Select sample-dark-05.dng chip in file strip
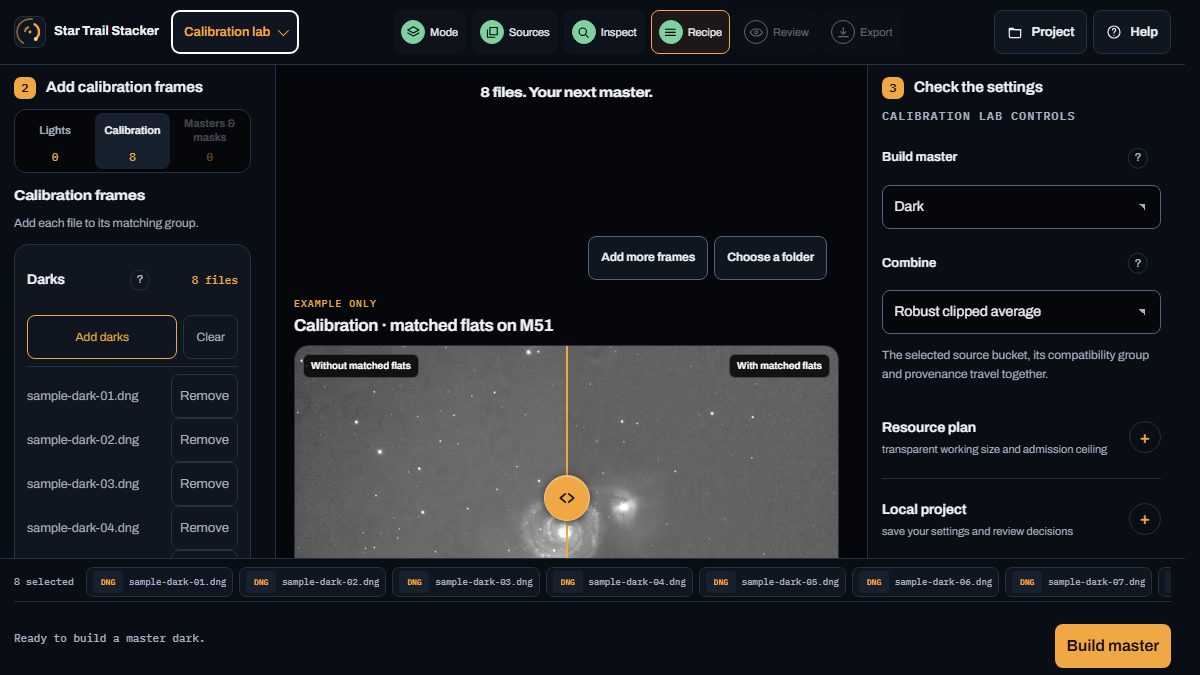 772,582
